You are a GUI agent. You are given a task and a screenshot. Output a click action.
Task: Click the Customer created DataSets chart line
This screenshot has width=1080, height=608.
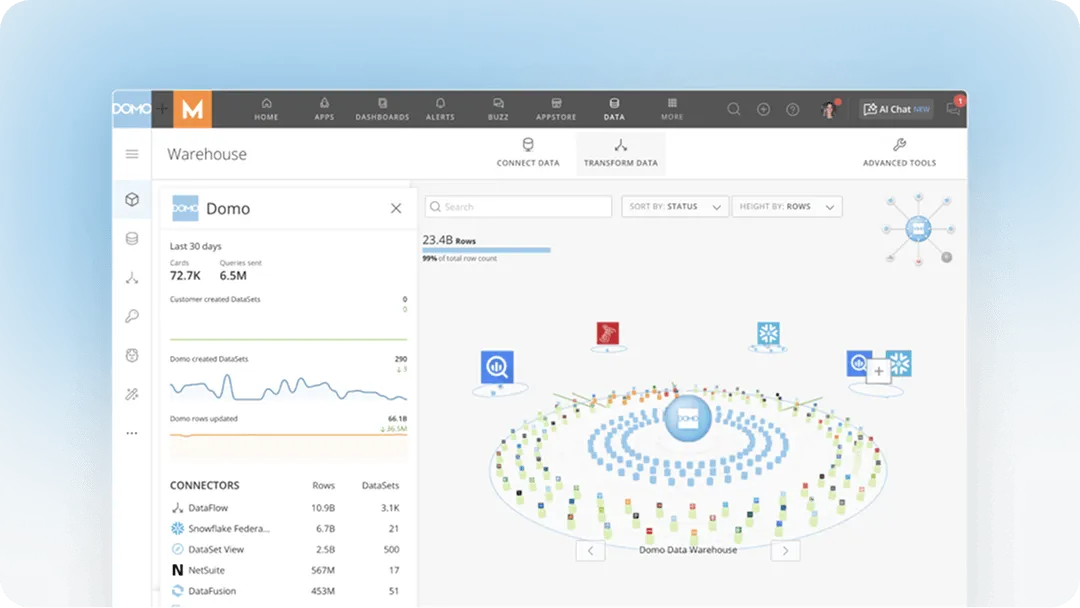(x=288, y=339)
